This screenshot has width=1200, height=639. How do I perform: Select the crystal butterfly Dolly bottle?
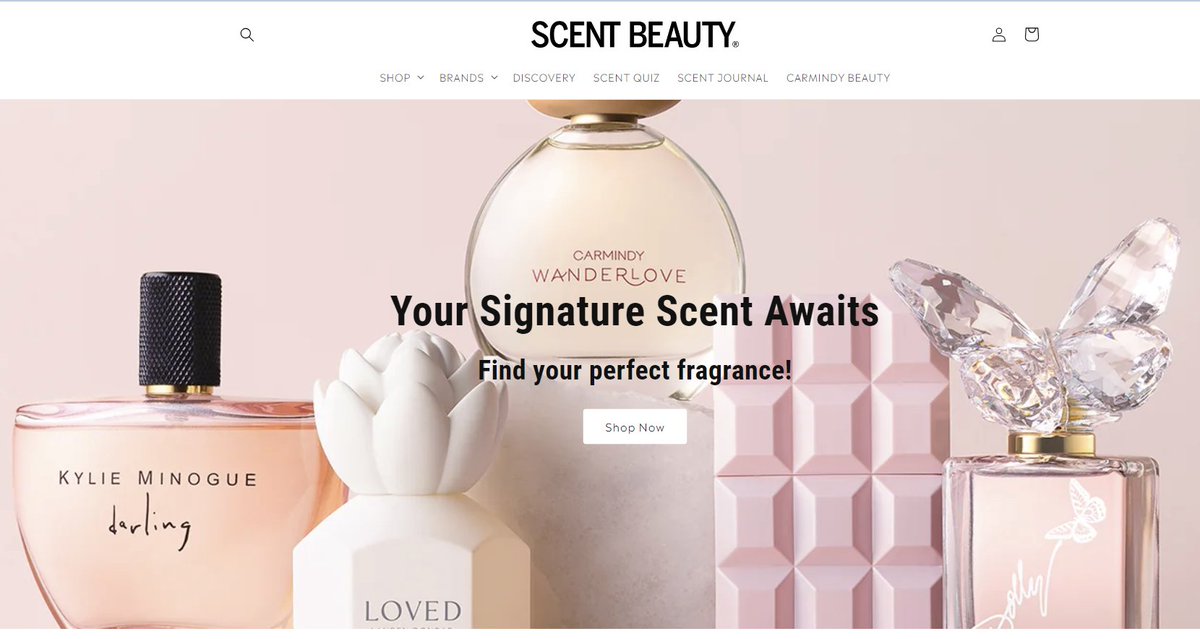[1045, 430]
